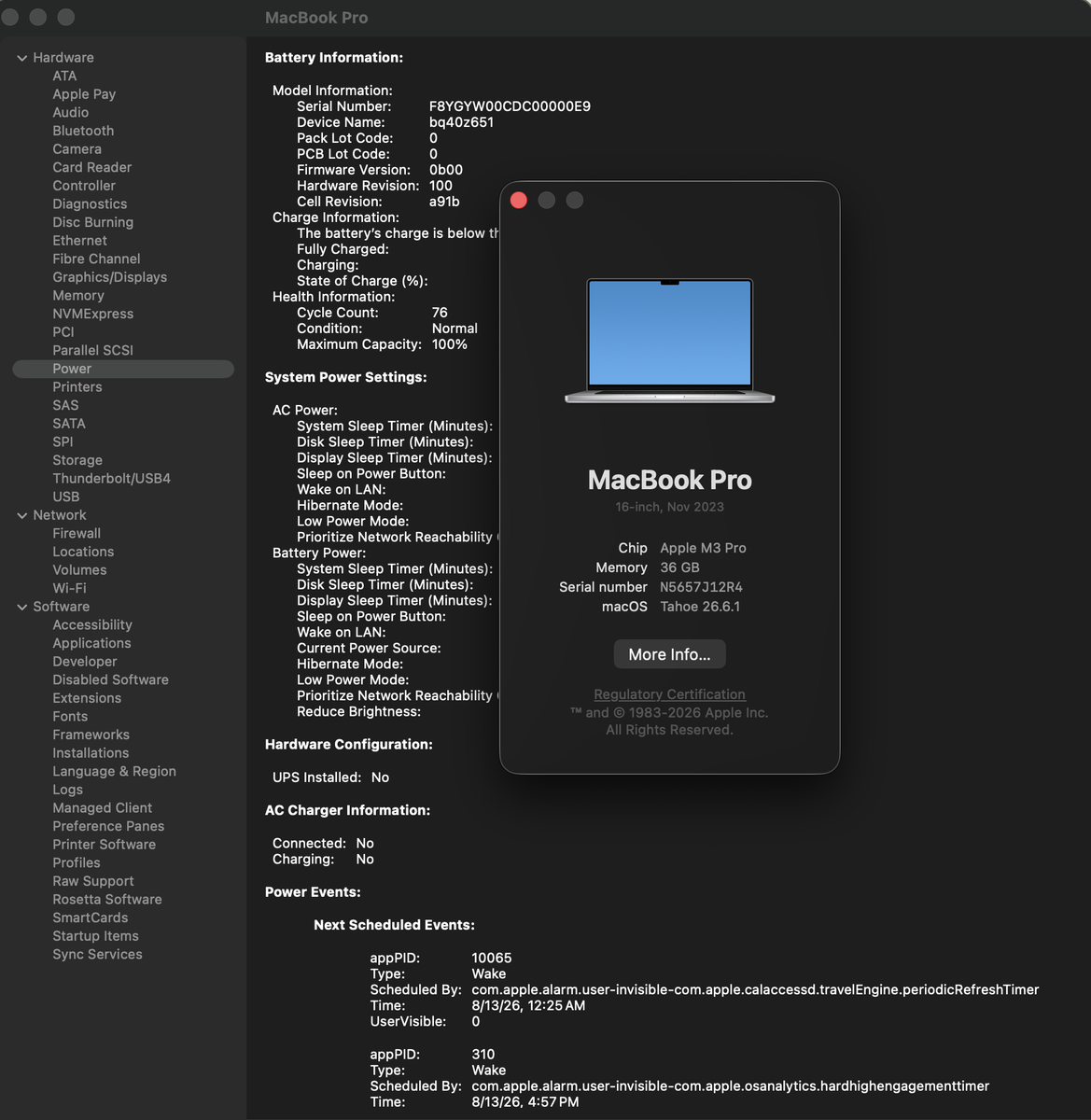Select SATA in the sidebar

point(69,424)
